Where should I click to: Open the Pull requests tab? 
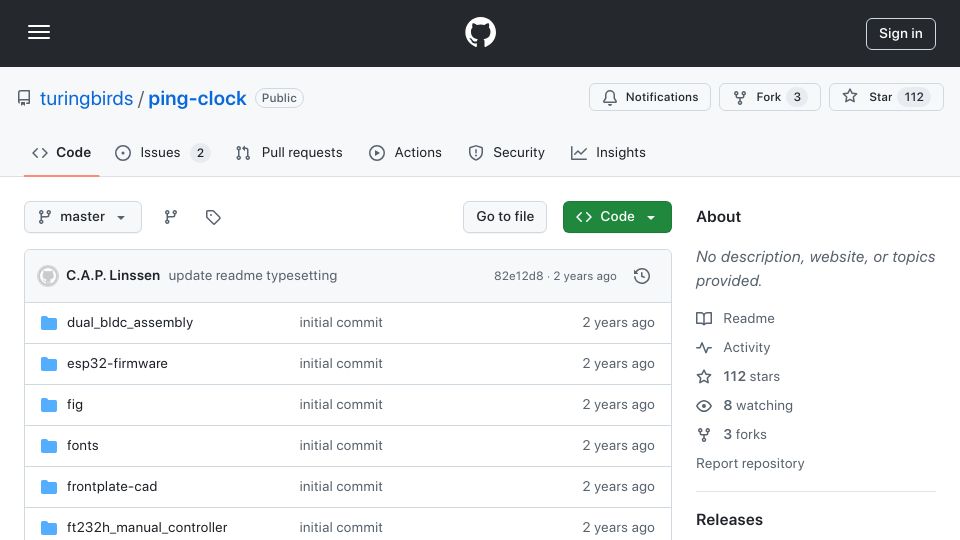coord(289,152)
